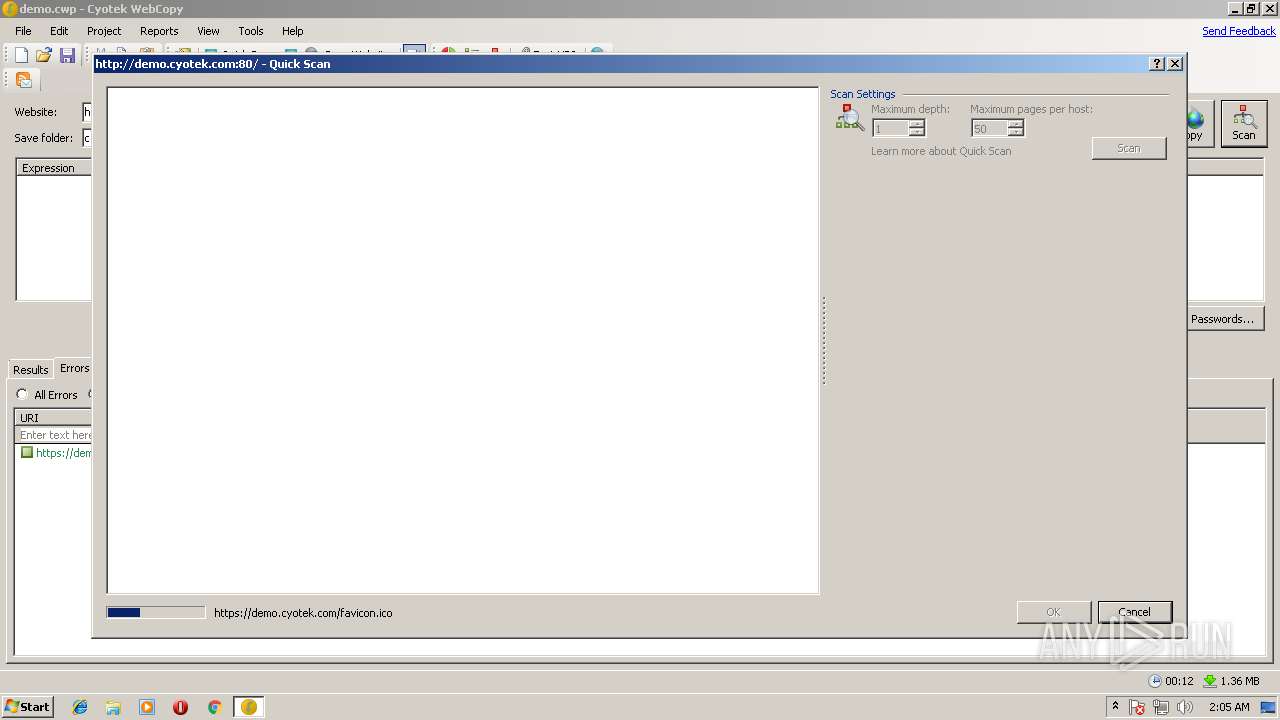Show hidden tray icons arrow
Image resolution: width=1280 pixels, height=720 pixels.
click(x=1115, y=706)
